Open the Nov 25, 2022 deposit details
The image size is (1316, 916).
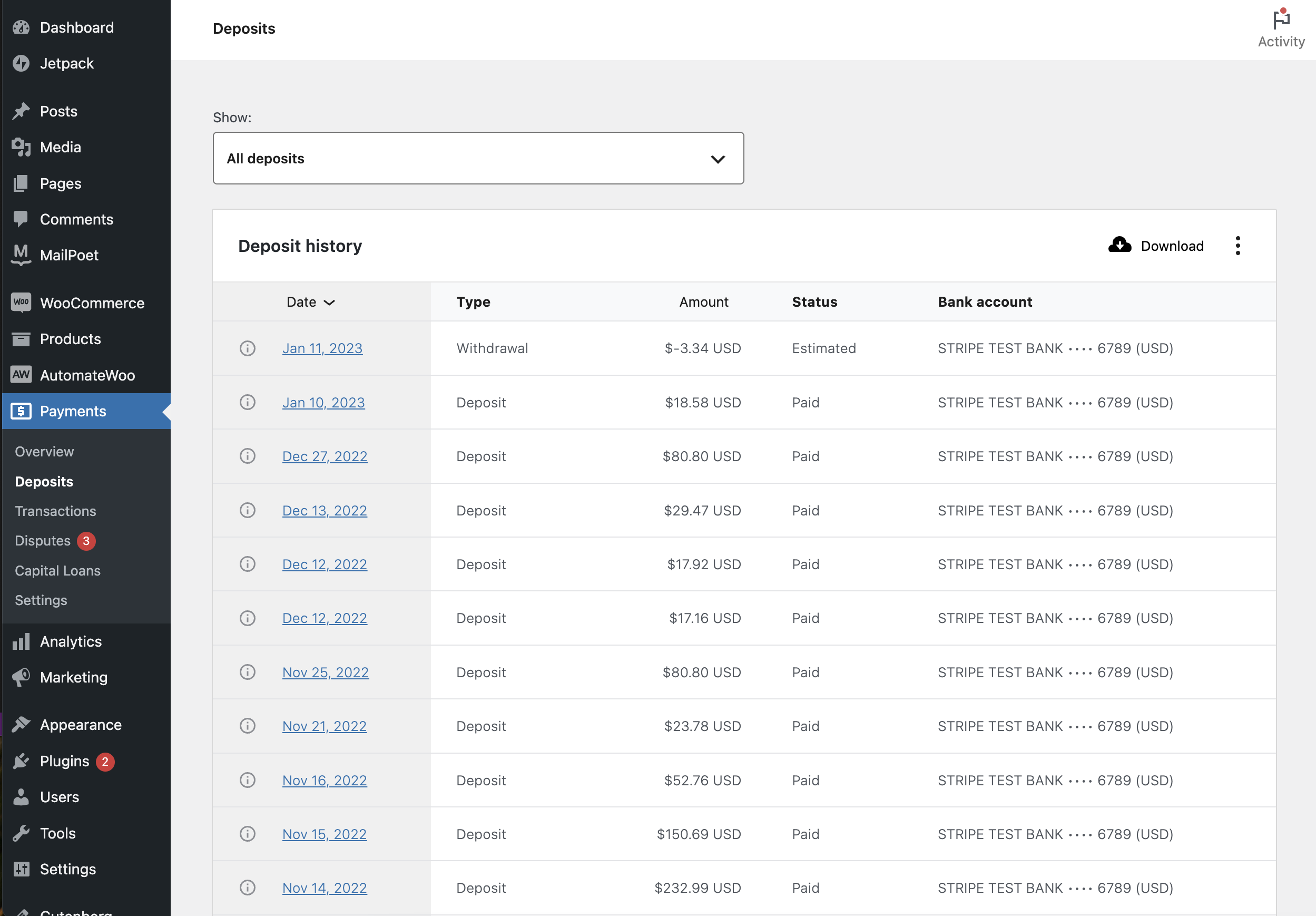(325, 671)
